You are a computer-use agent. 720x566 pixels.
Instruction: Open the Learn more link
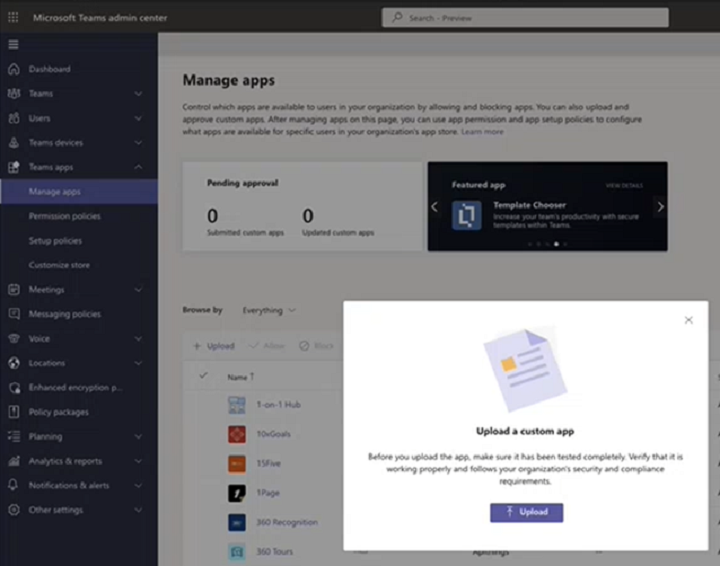point(482,131)
